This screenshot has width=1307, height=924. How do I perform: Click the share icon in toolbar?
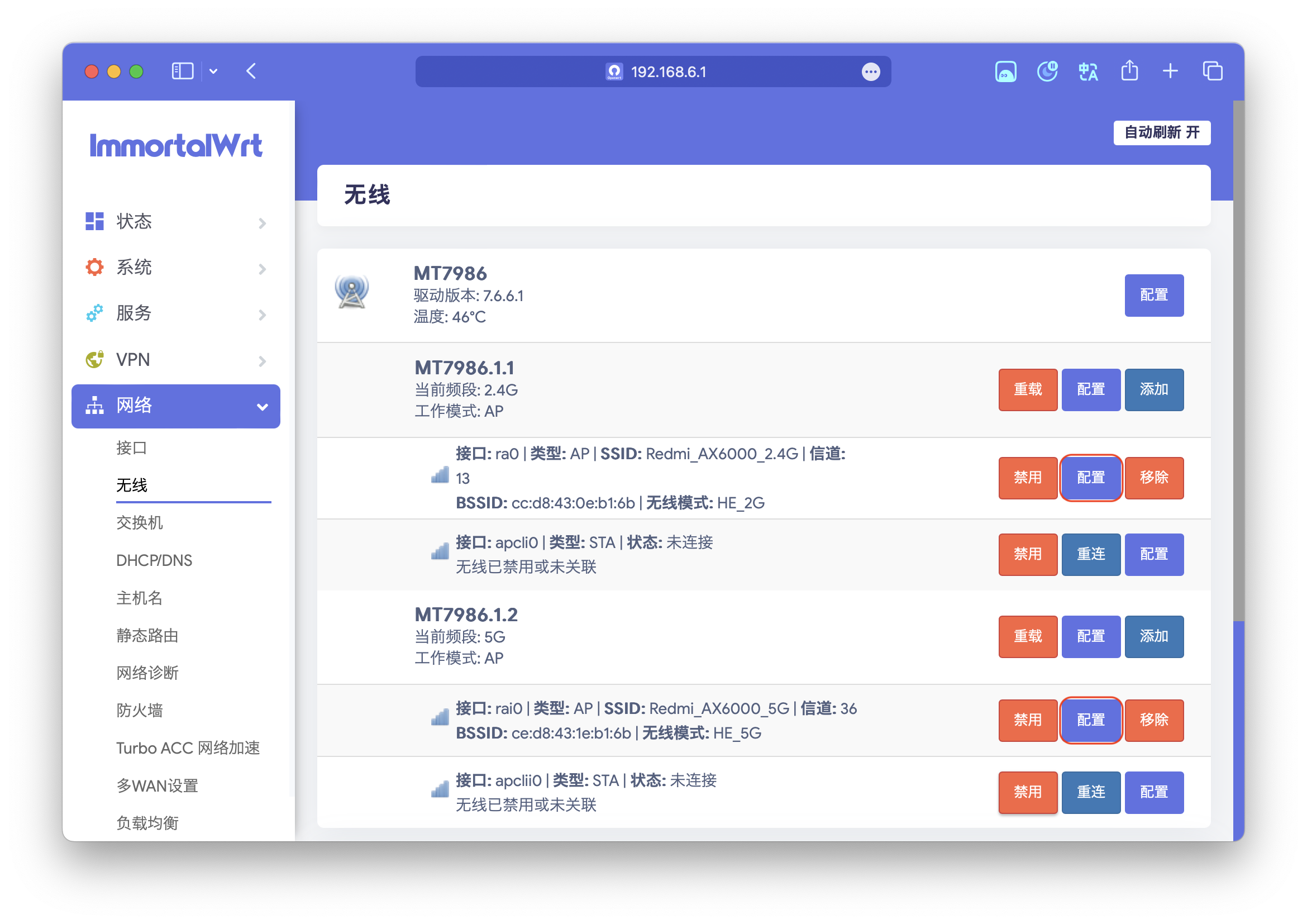(x=1129, y=71)
